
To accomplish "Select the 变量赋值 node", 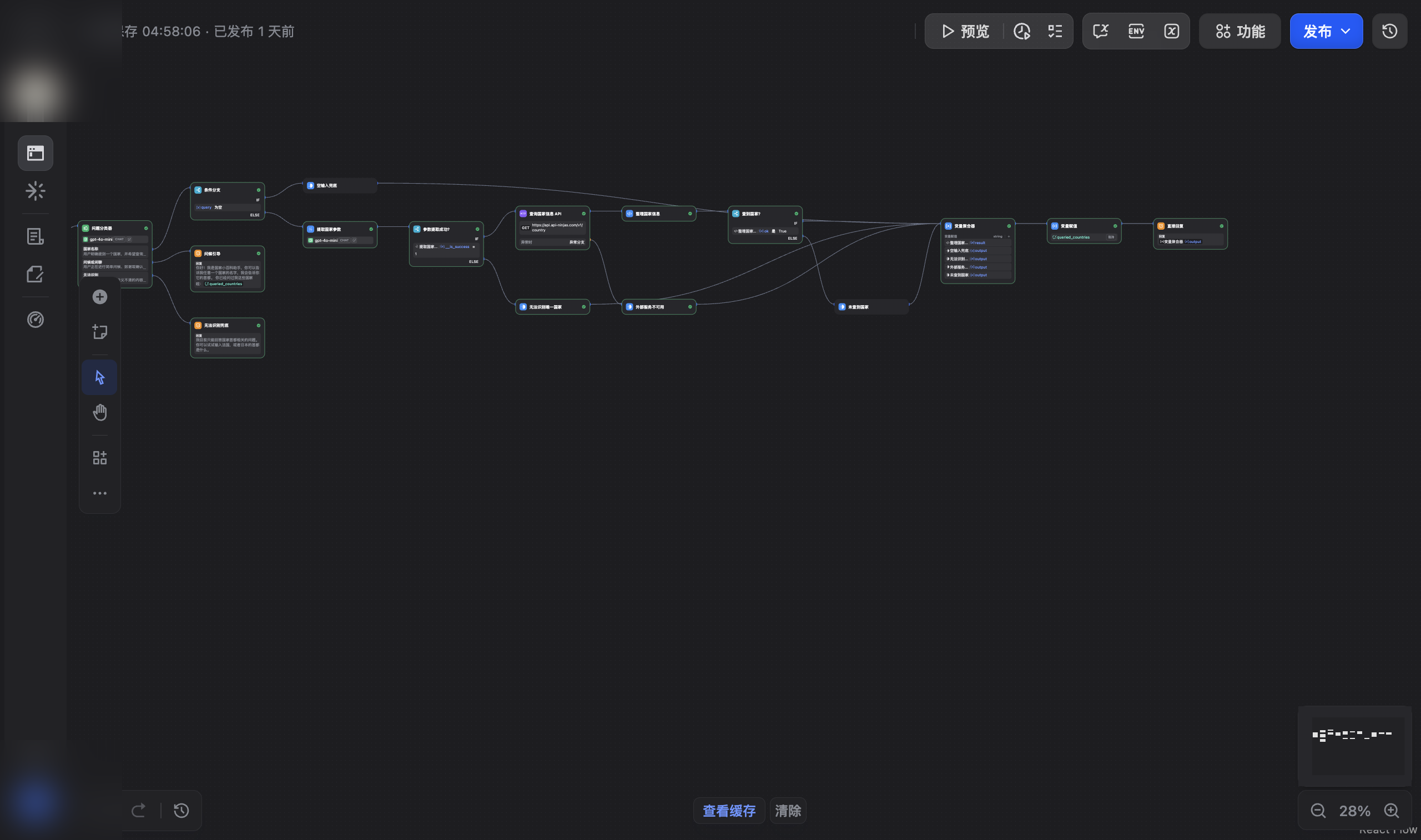I will tap(1084, 231).
